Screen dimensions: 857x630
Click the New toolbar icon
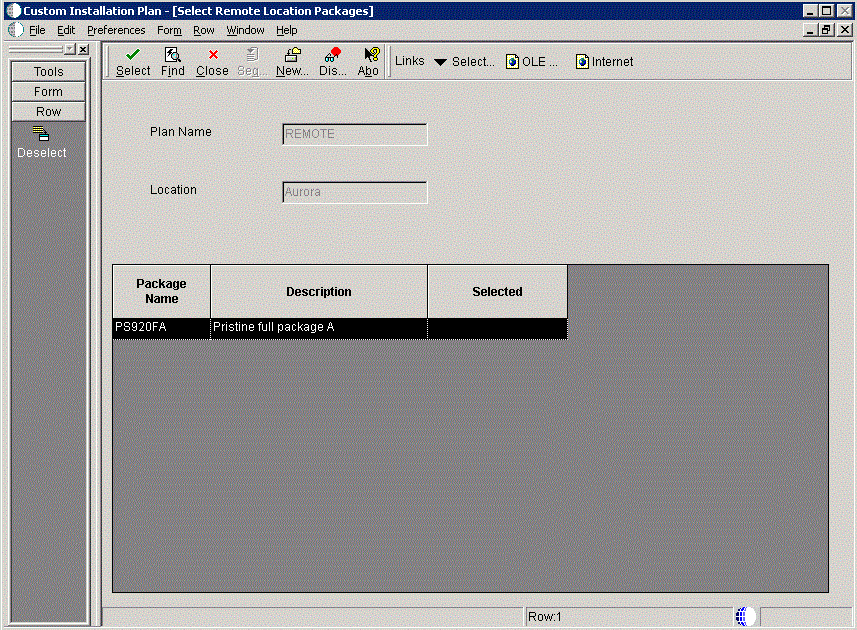point(292,54)
